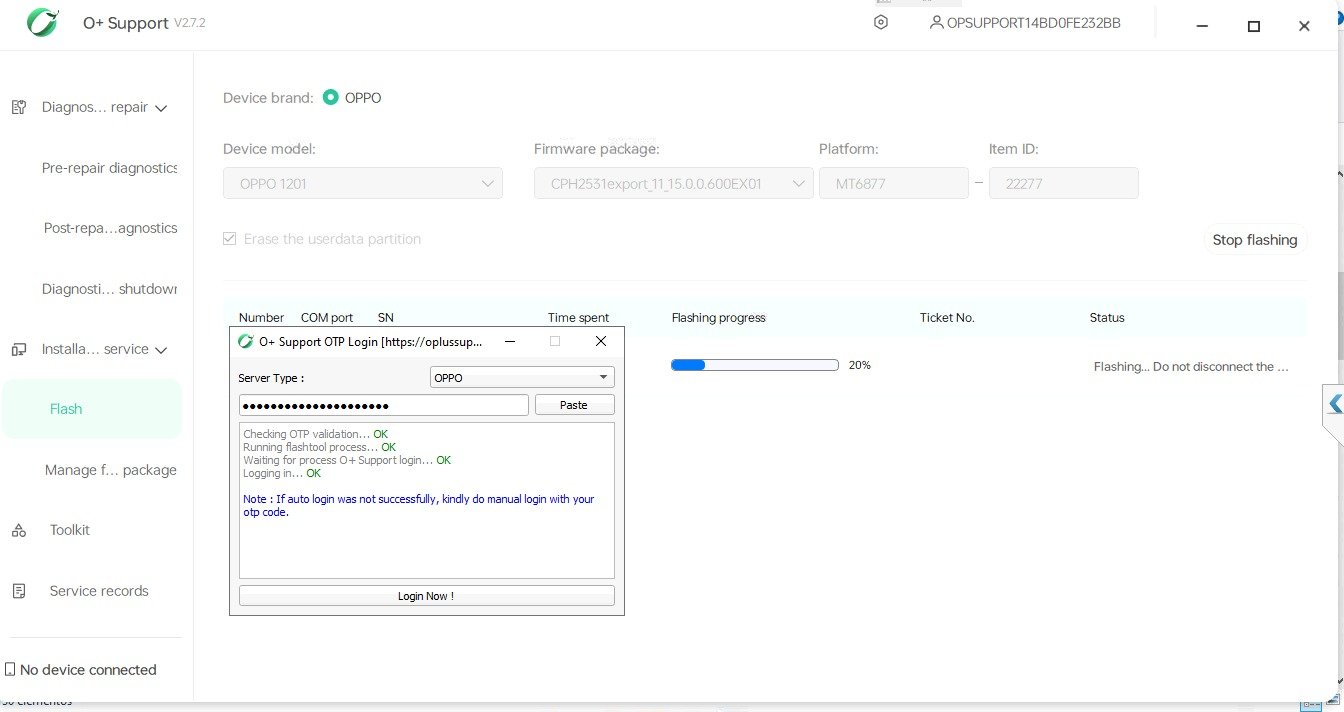Image resolution: width=1344 pixels, height=712 pixels.
Task: Click the user account profile icon
Action: point(936,22)
